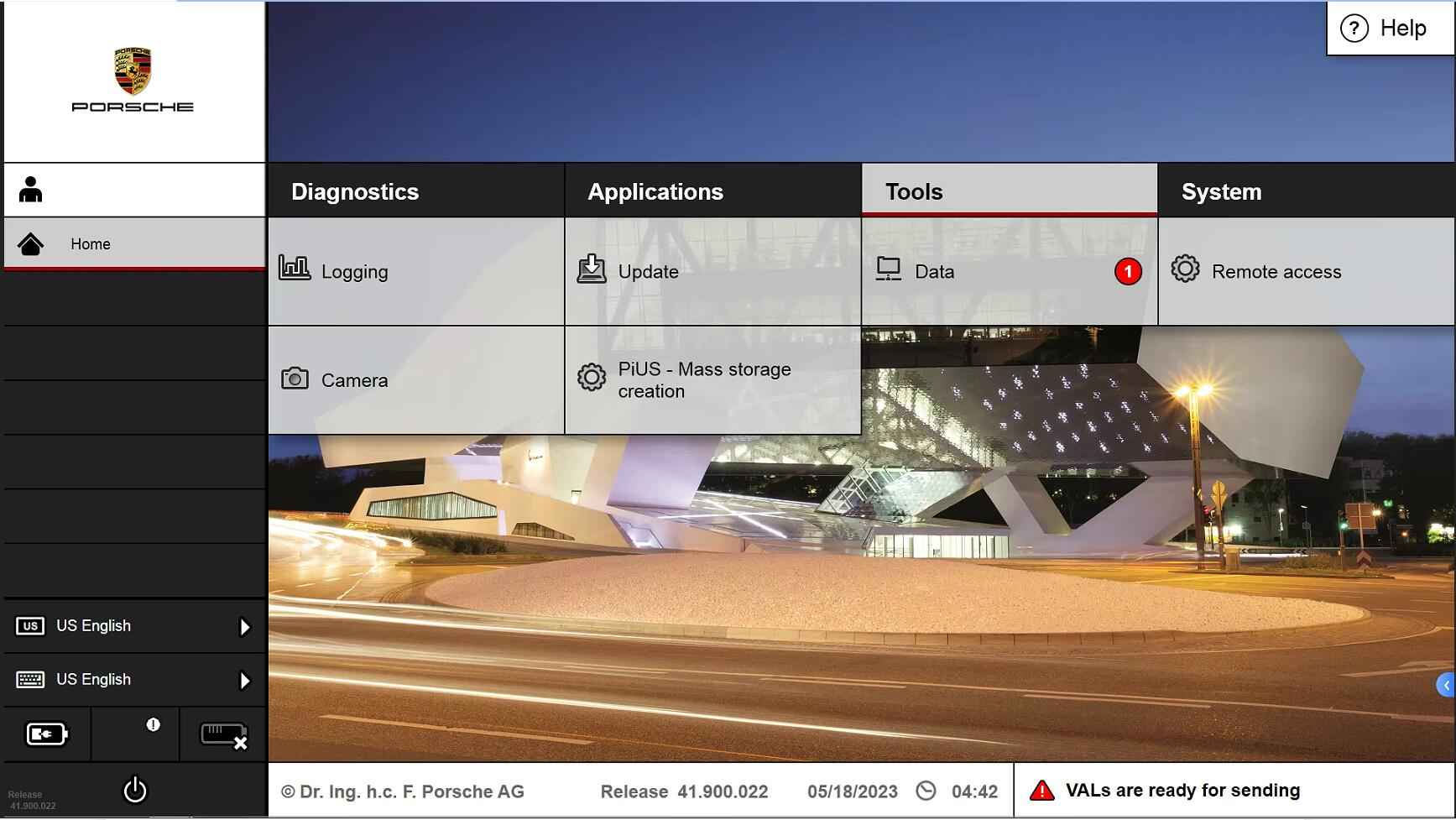Expand the US English language selector
The image size is (1456, 820).
click(244, 627)
